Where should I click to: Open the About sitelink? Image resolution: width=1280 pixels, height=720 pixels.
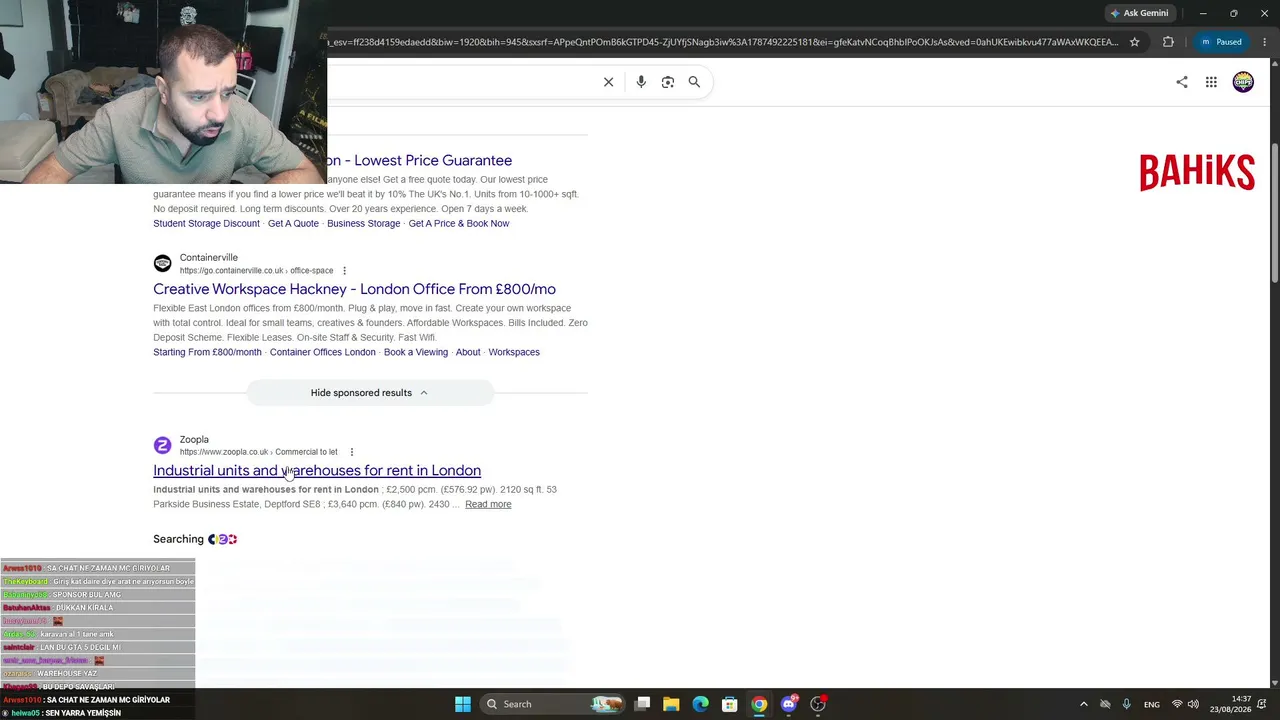468,352
